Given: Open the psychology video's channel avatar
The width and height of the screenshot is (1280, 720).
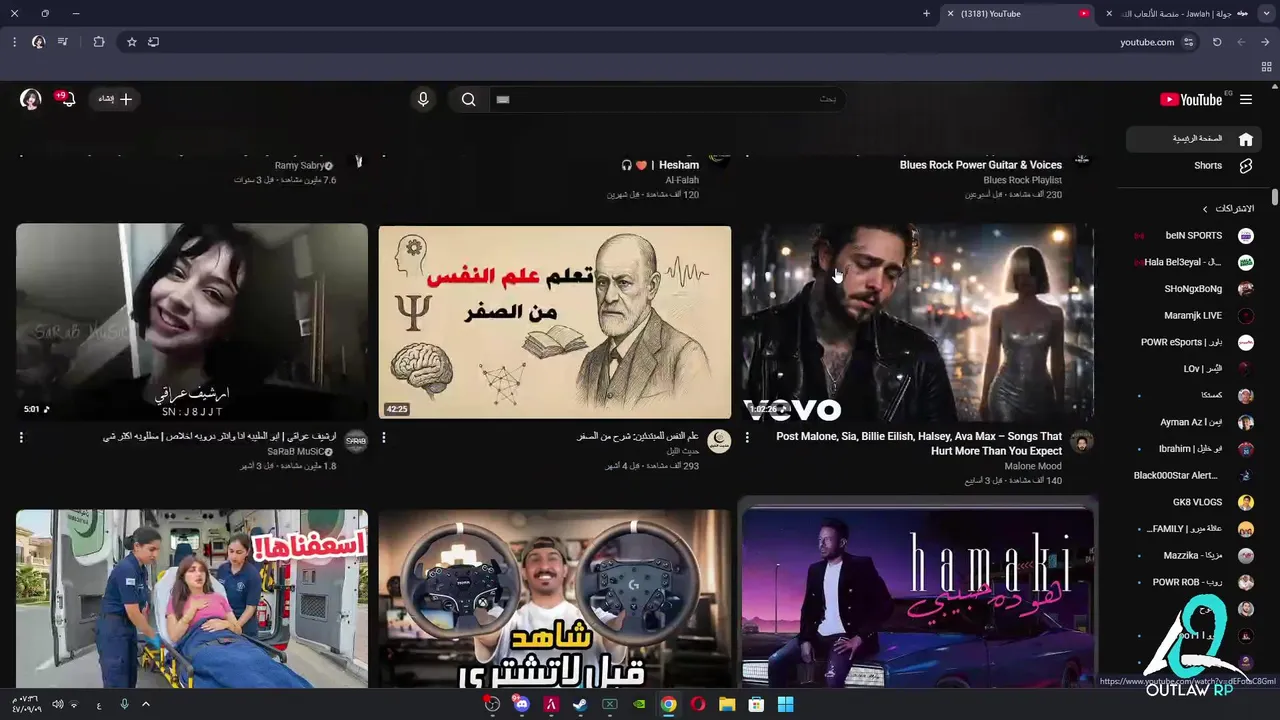Looking at the screenshot, I should 719,442.
